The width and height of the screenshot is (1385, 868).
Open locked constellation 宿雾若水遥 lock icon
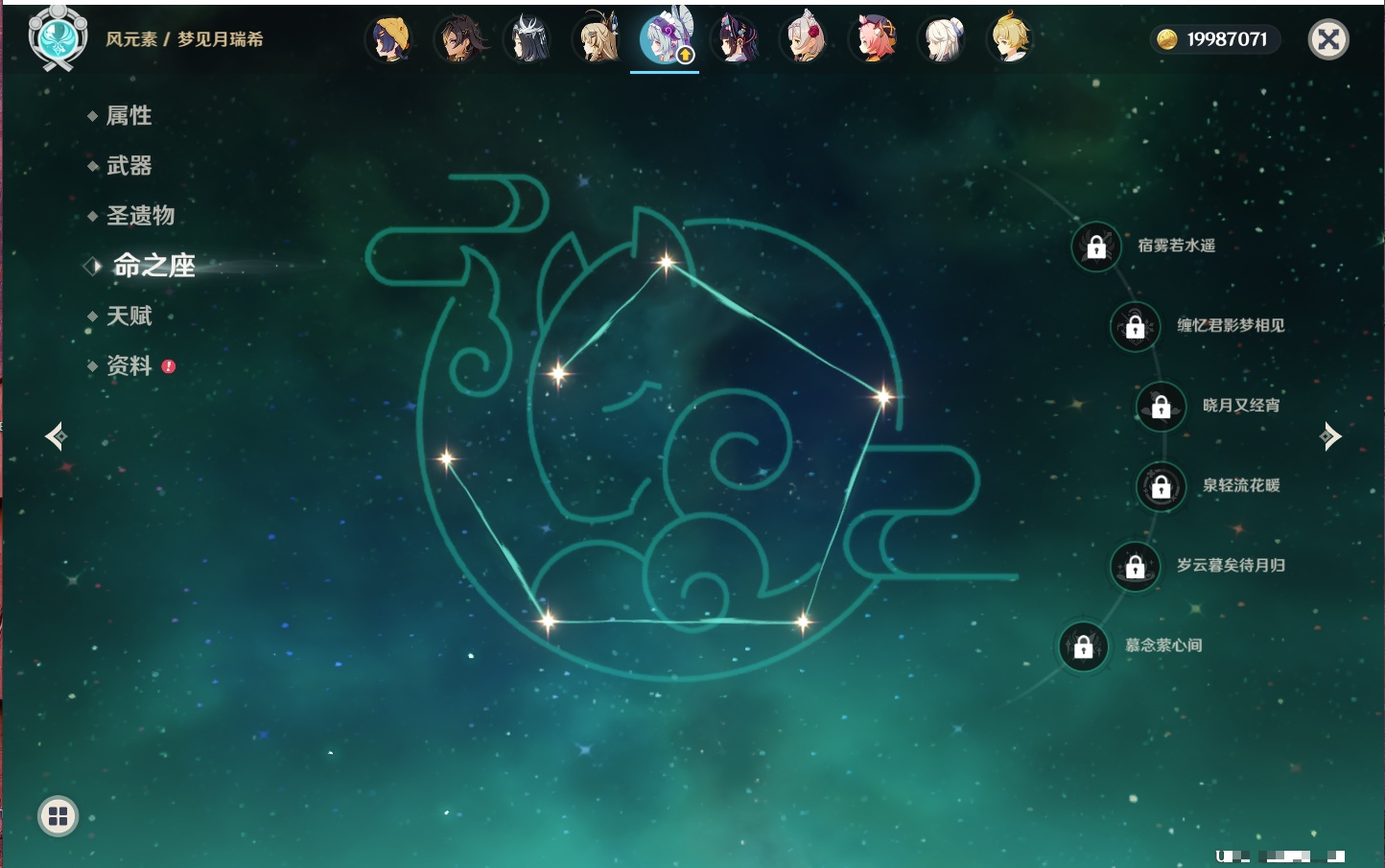pyautogui.click(x=1096, y=246)
